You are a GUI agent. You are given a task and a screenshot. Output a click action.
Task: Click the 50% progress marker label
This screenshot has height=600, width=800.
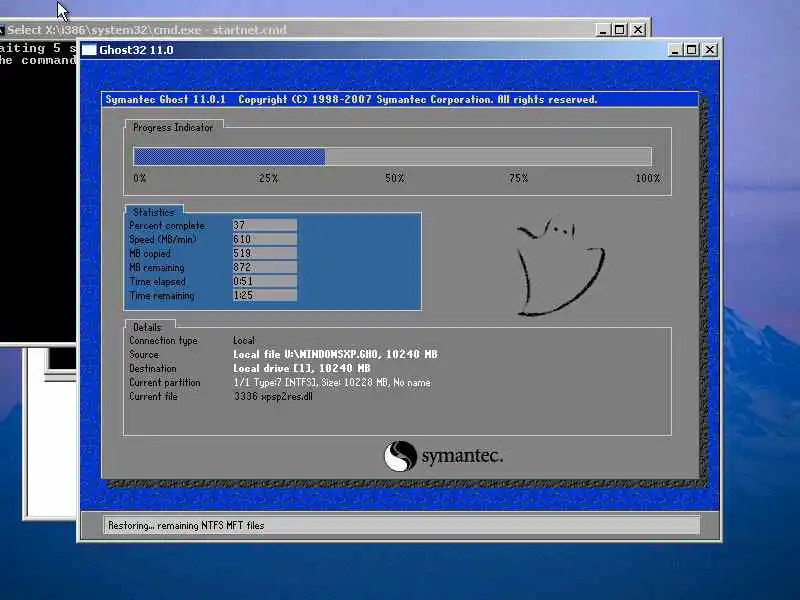(394, 178)
